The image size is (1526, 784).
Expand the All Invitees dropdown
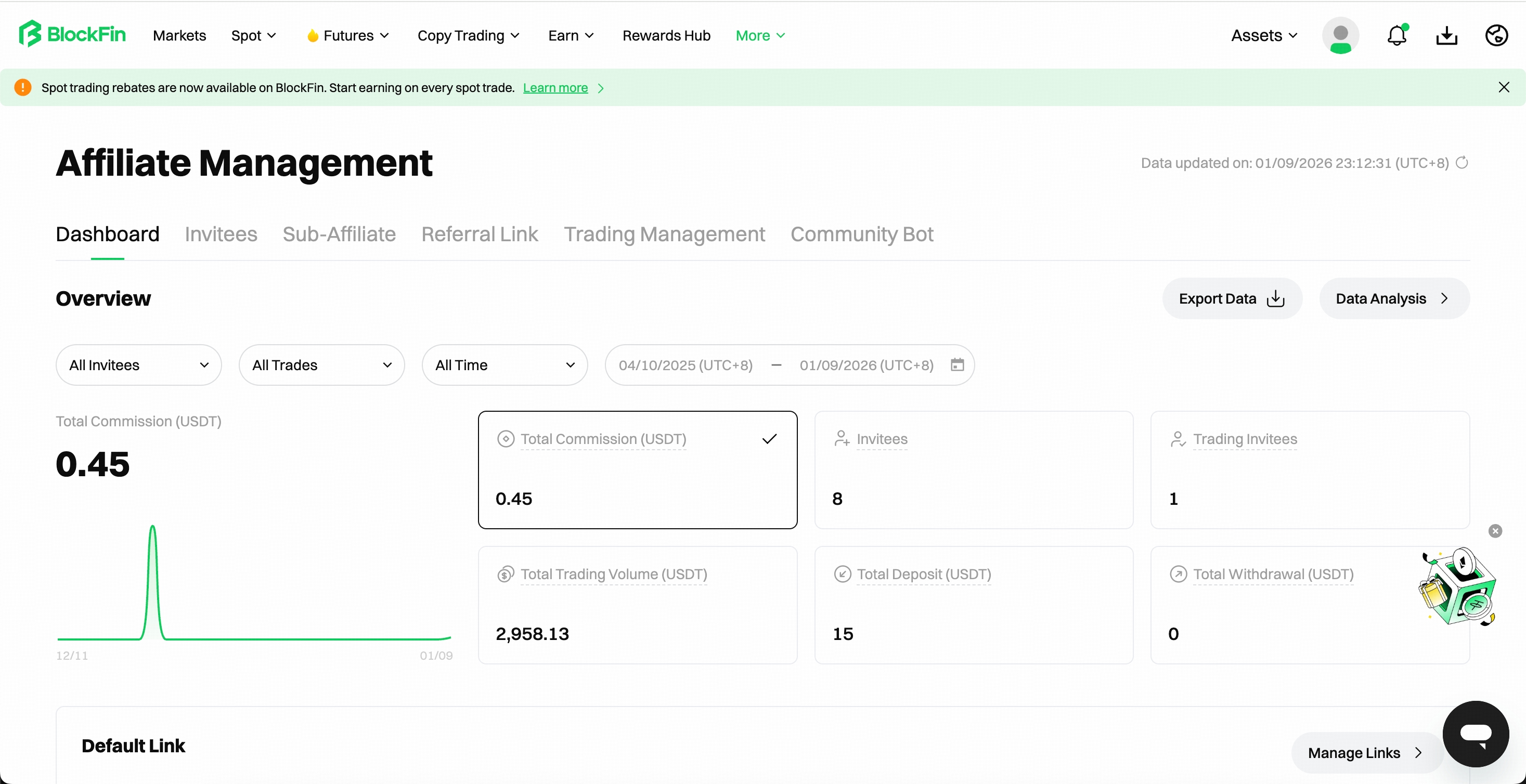click(x=139, y=365)
